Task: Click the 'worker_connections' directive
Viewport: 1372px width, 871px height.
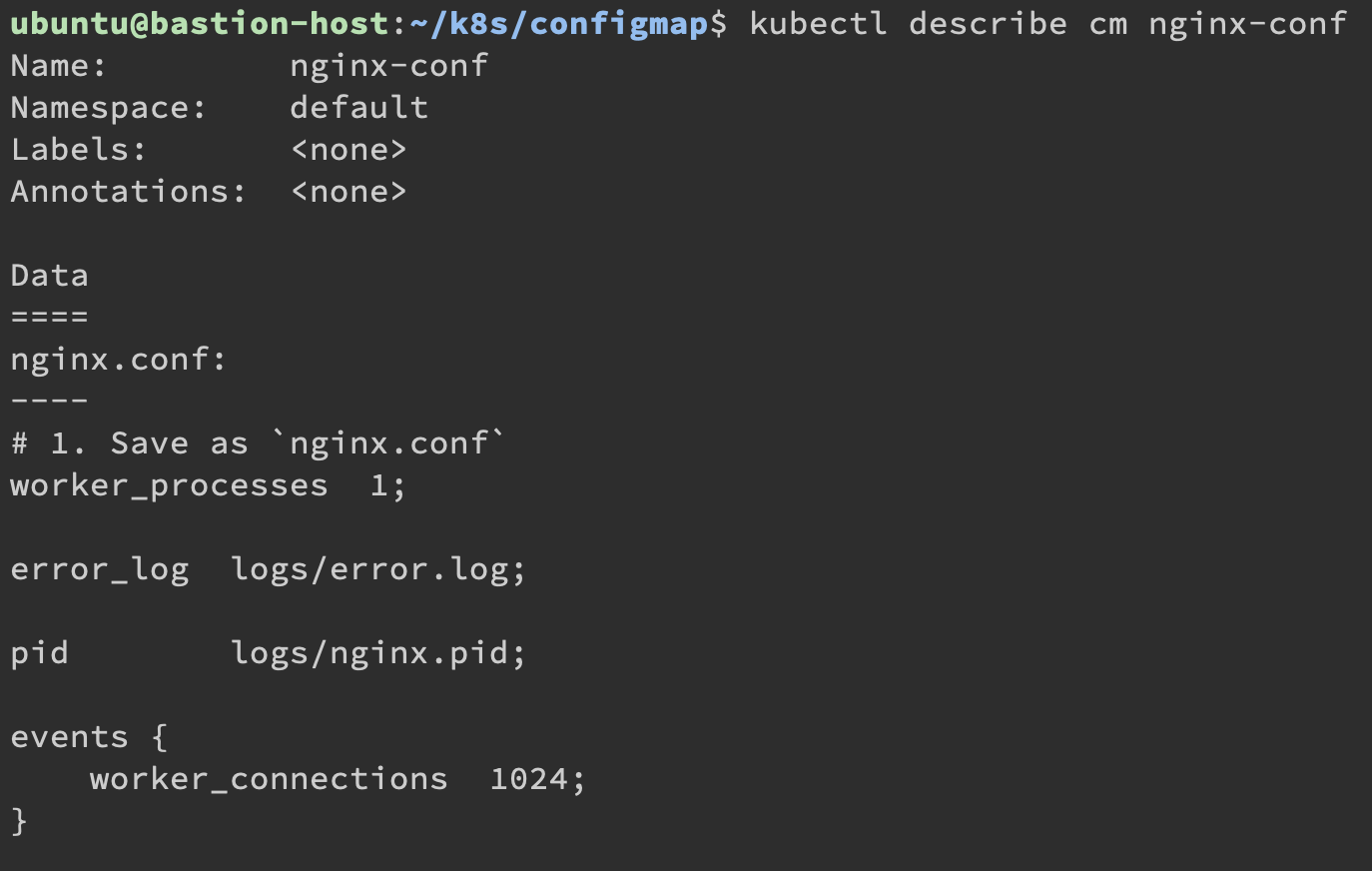Action: [269, 779]
